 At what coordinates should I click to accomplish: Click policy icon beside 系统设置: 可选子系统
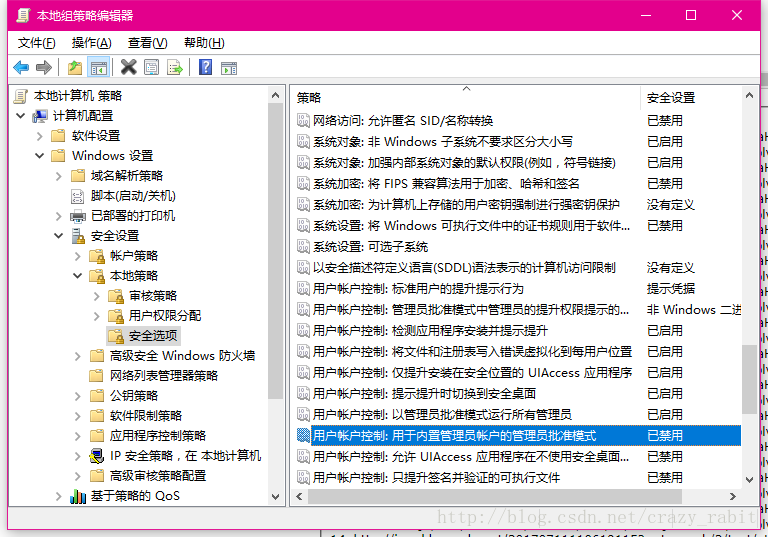click(303, 246)
